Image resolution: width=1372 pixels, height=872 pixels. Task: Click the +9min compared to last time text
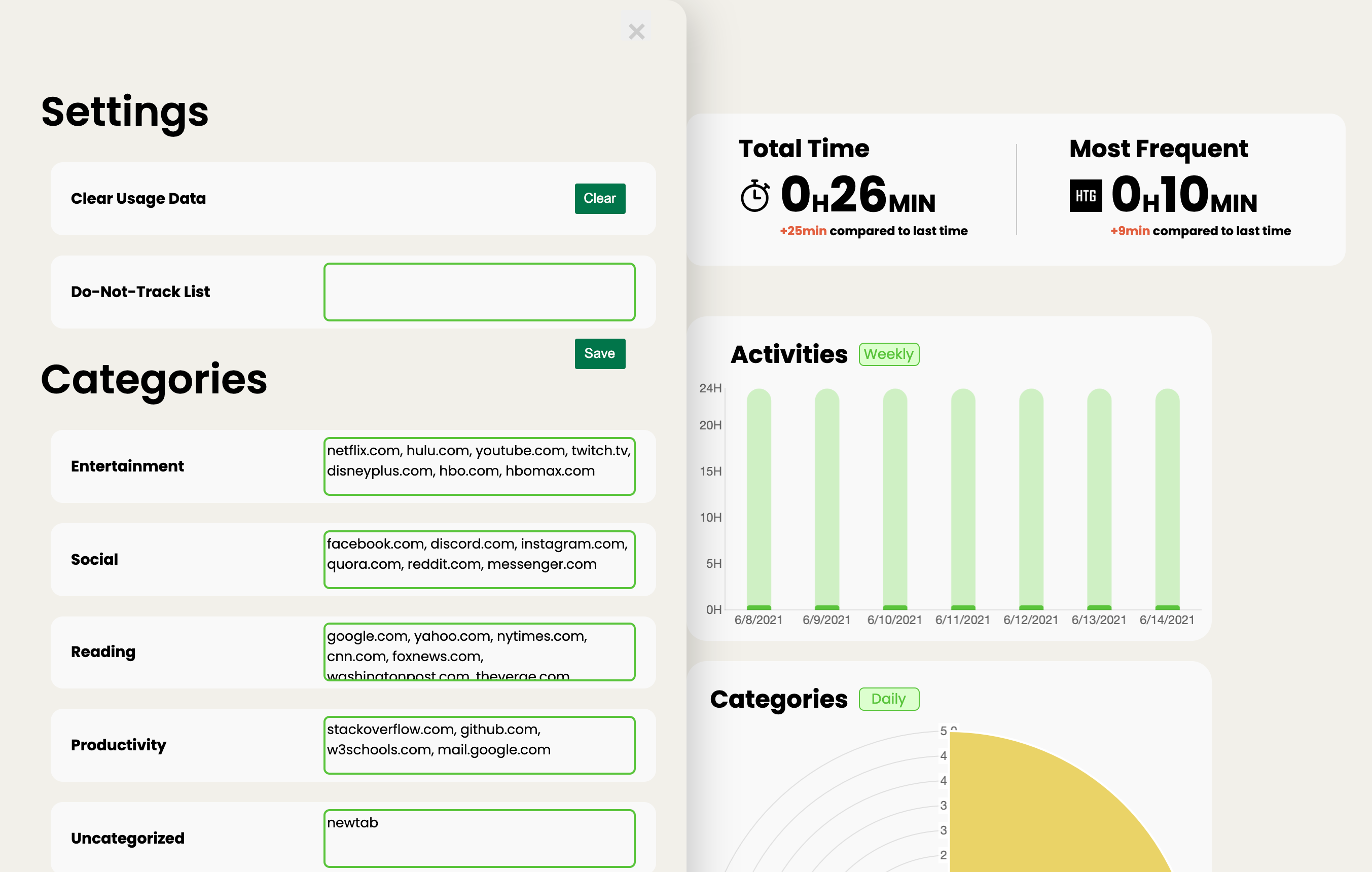click(x=1201, y=231)
